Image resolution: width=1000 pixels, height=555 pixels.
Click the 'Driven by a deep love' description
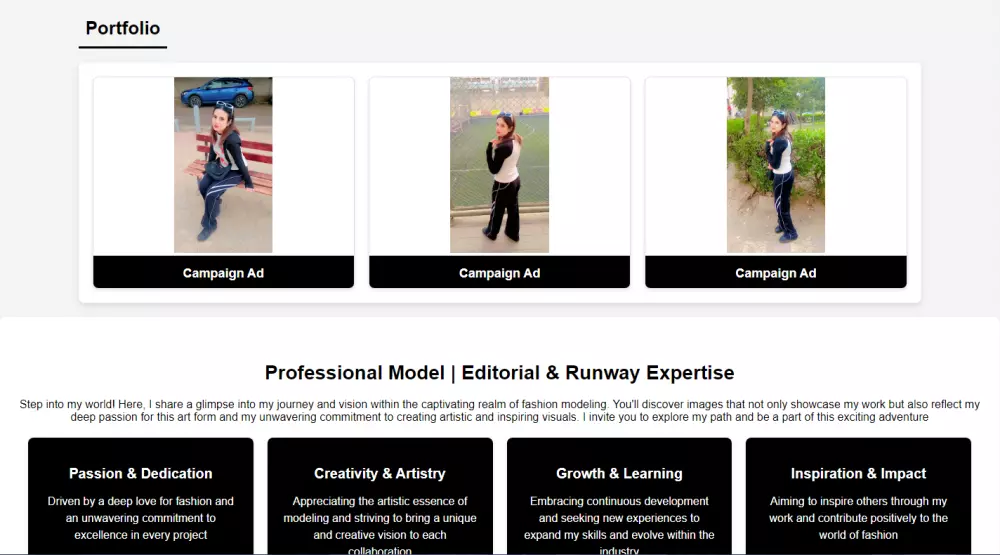tap(140, 518)
